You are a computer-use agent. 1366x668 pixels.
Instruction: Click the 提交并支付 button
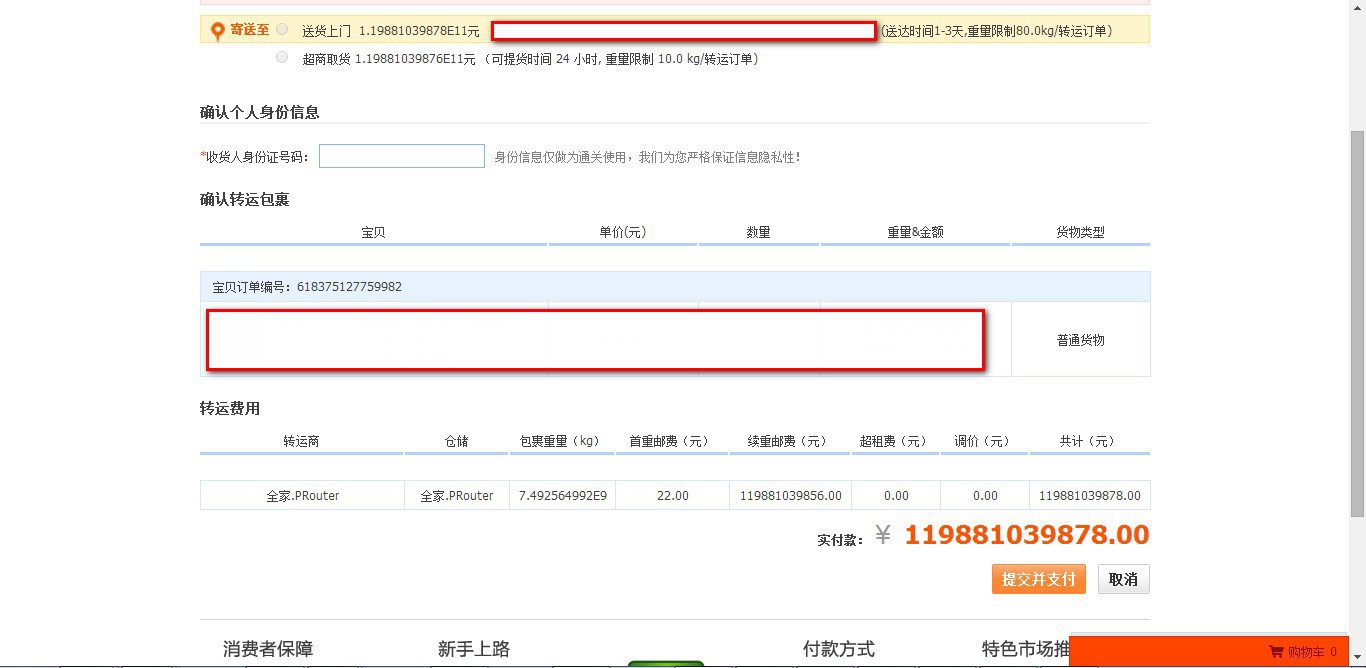click(x=1039, y=579)
